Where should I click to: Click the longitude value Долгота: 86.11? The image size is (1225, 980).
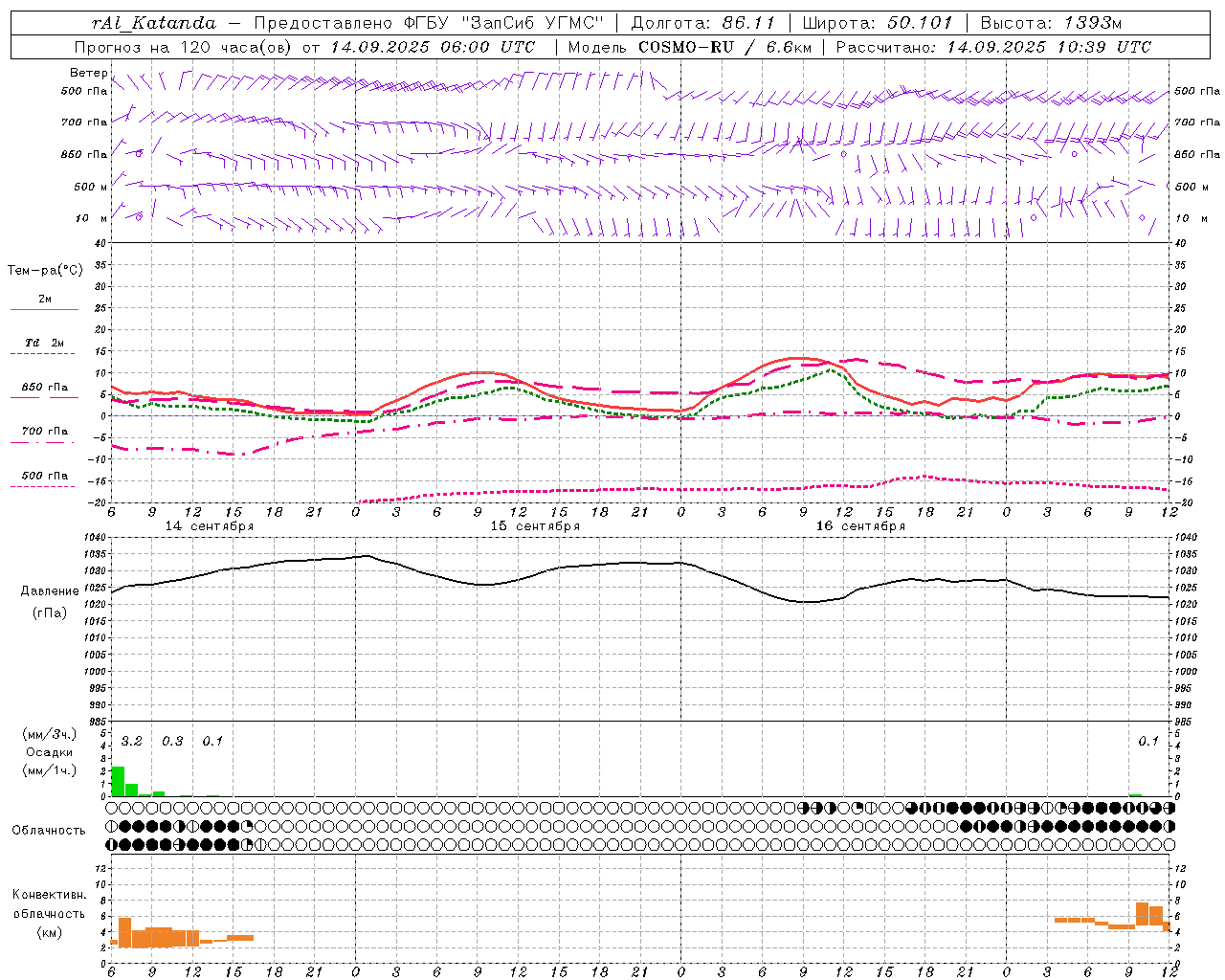pyautogui.click(x=703, y=23)
